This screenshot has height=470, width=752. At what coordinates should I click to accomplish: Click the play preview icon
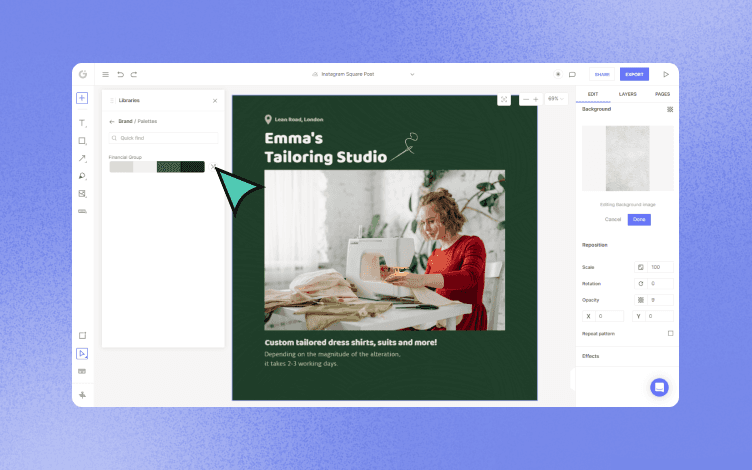666,74
